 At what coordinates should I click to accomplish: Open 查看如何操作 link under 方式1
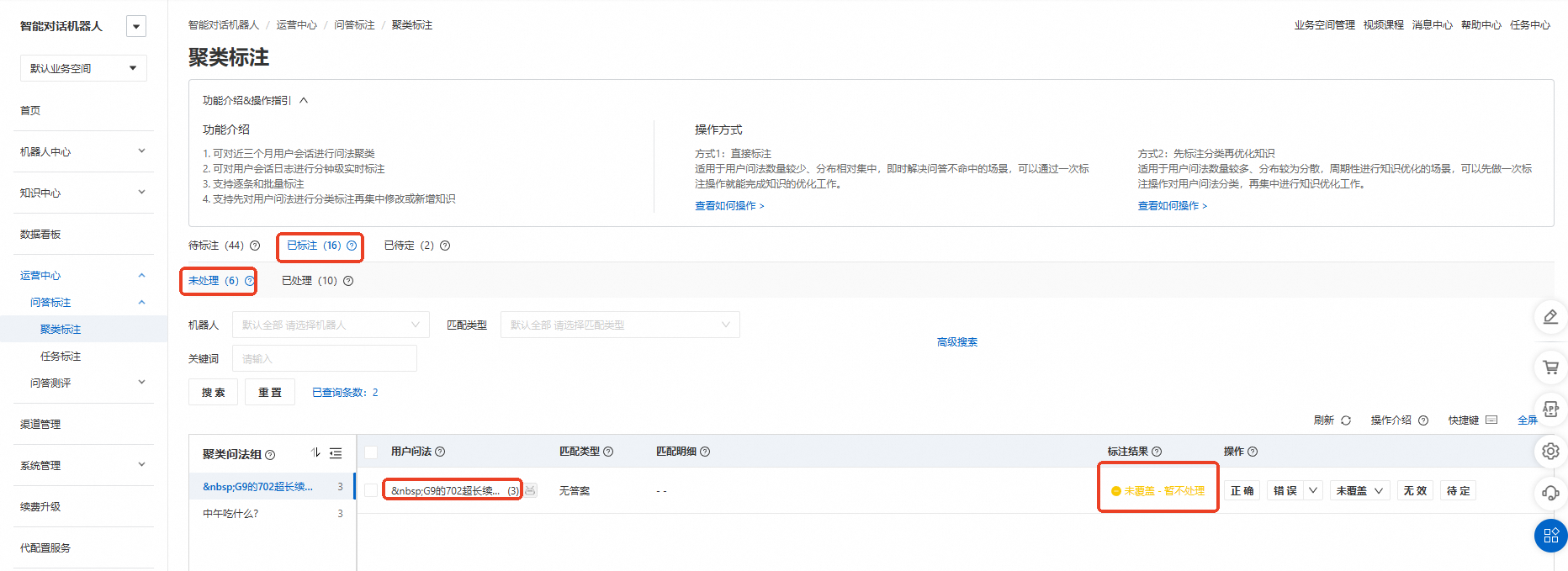tap(729, 206)
